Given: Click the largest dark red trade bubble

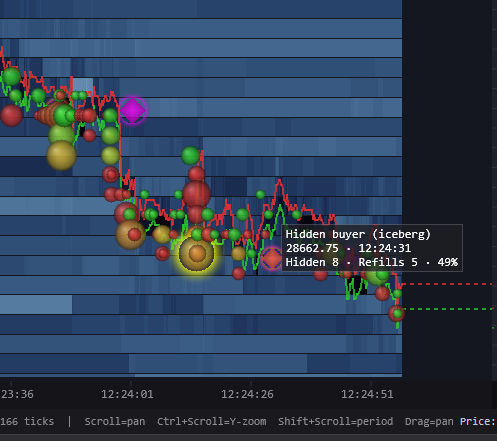Looking at the screenshot, I should [197, 194].
